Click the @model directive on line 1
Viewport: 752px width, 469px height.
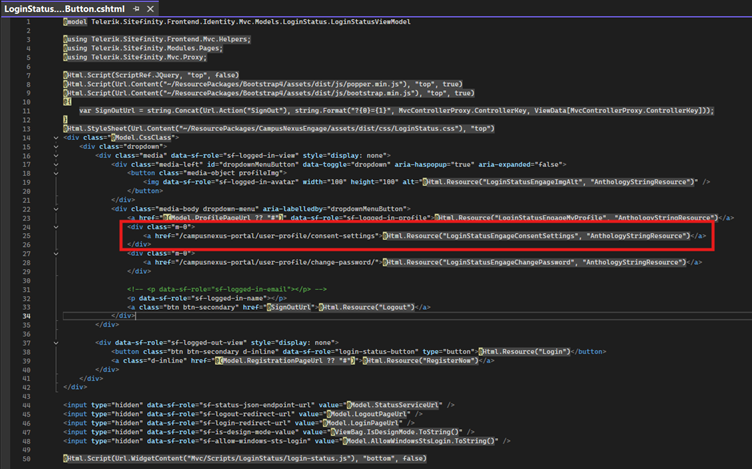pyautogui.click(x=77, y=21)
